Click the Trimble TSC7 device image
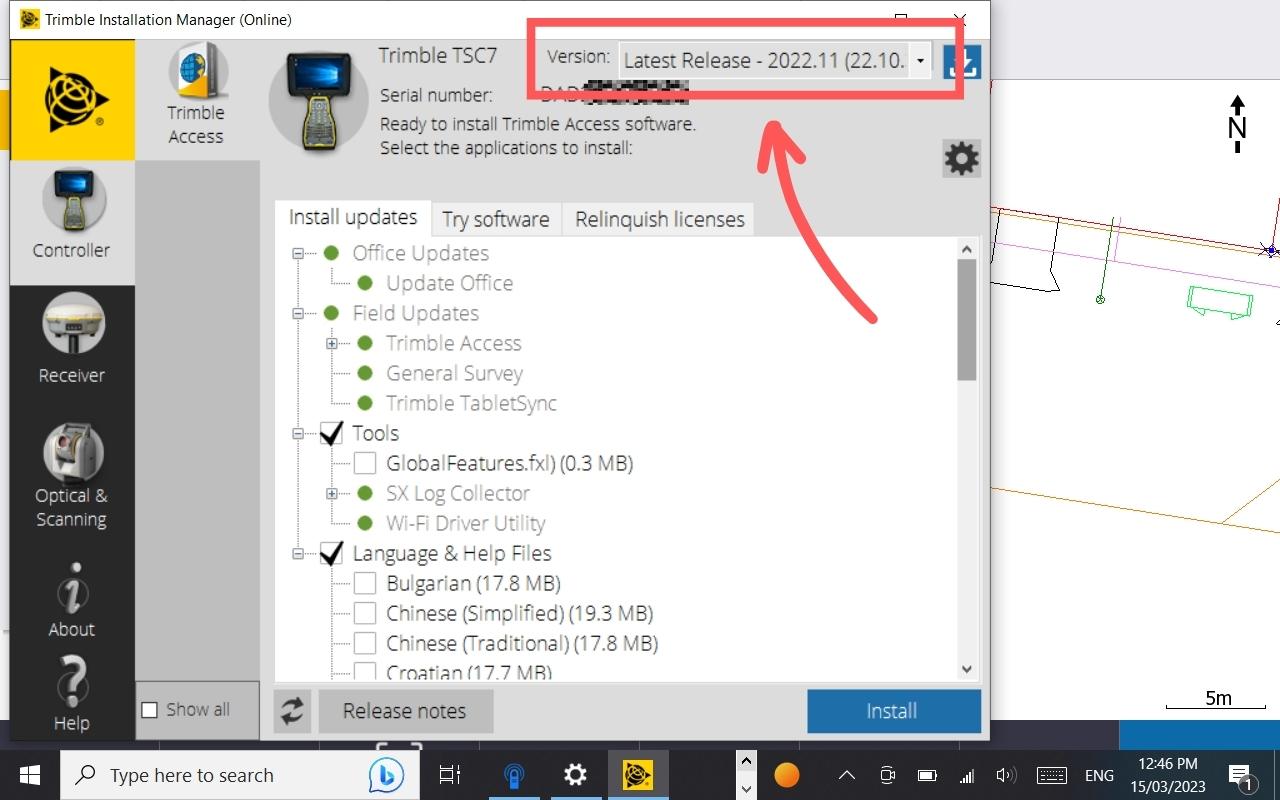This screenshot has width=1280, height=800. point(319,101)
